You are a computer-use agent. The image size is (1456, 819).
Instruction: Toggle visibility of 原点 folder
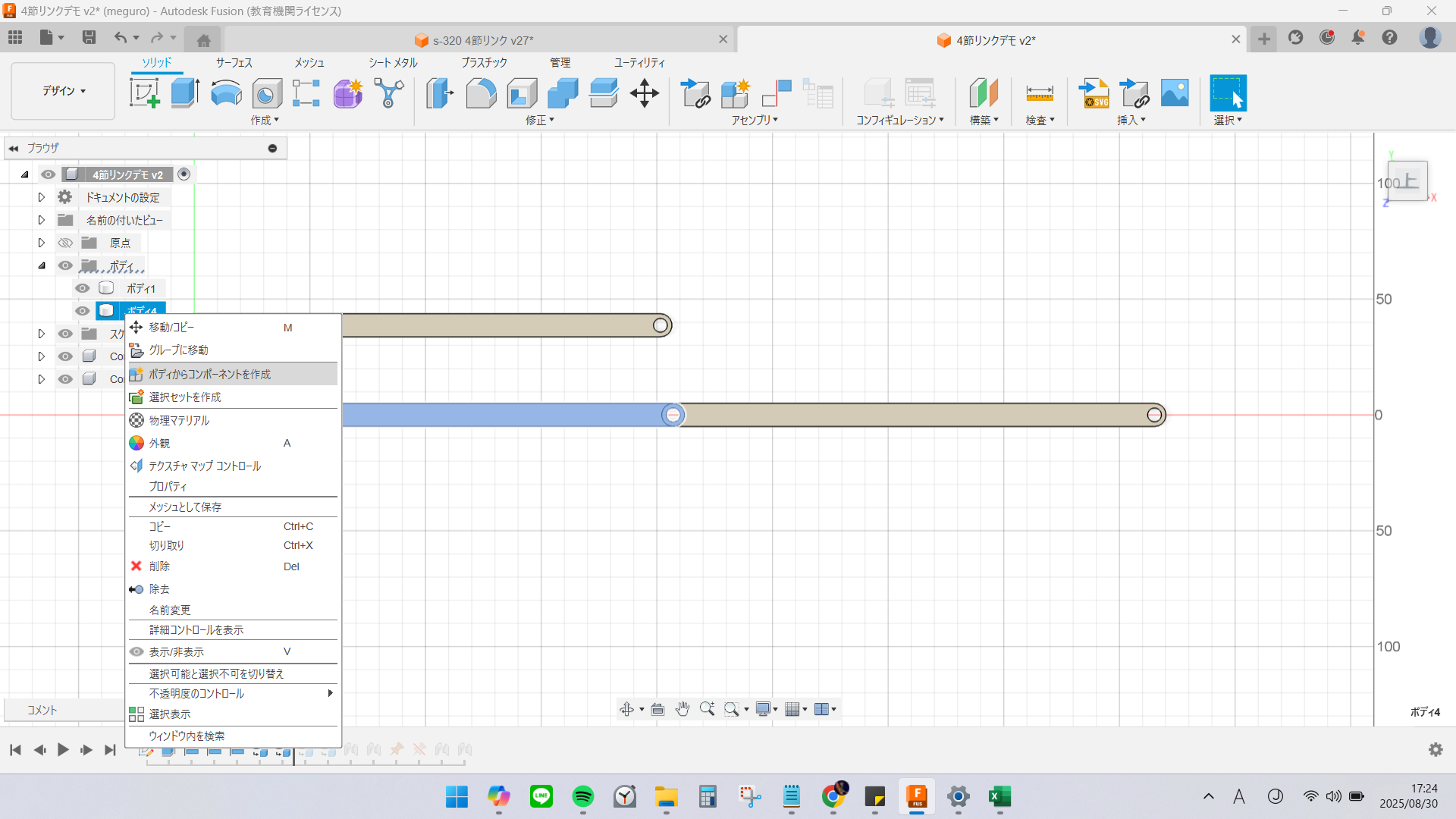pyautogui.click(x=65, y=243)
